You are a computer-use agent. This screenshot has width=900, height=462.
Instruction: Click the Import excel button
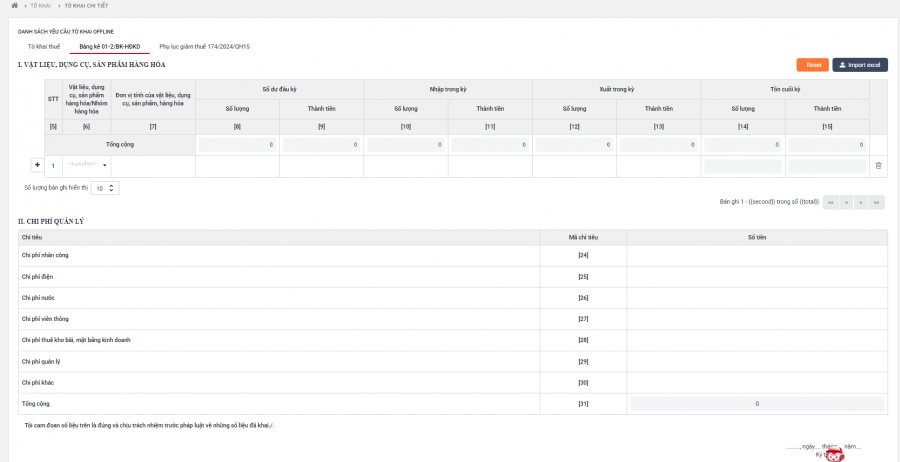[x=860, y=65]
